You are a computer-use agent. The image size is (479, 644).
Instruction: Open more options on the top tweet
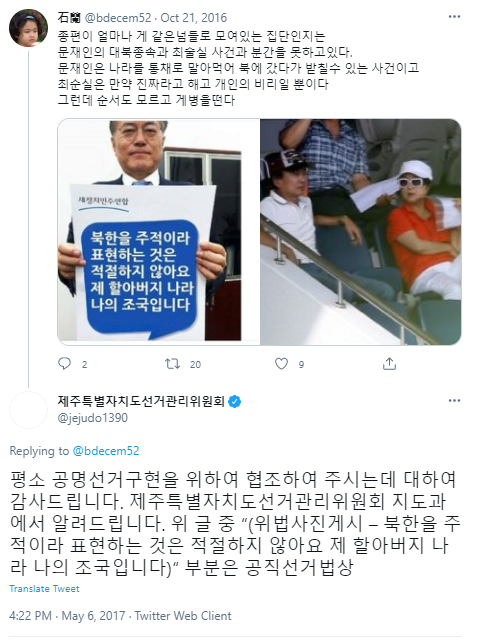[x=454, y=17]
